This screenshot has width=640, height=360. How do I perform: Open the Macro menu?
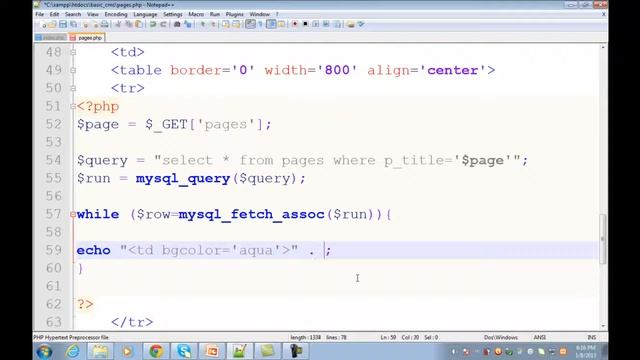point(196,14)
